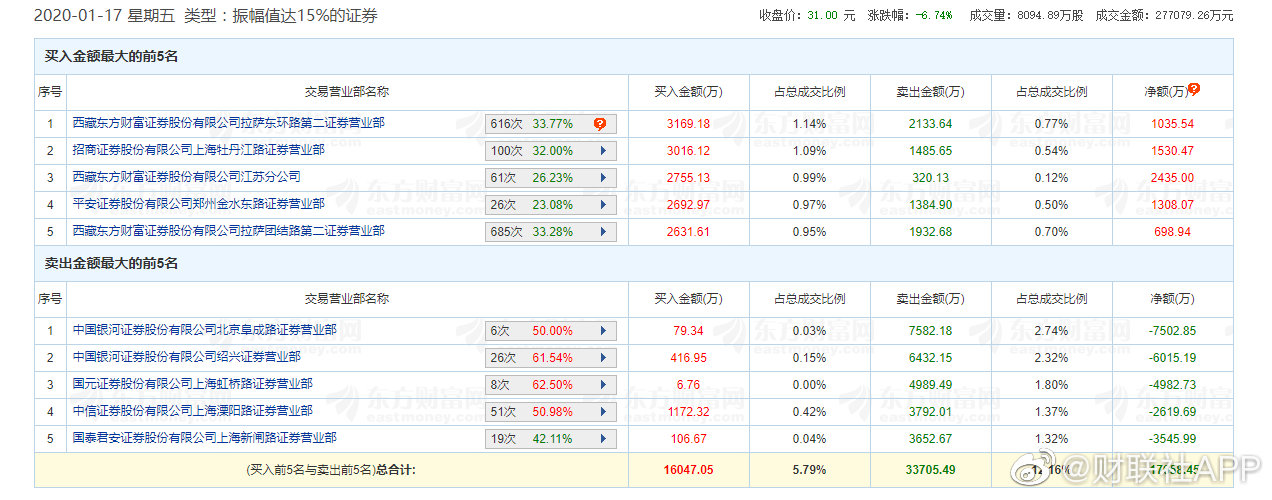Open the 685次 33.28% arrow badge

pos(602,232)
